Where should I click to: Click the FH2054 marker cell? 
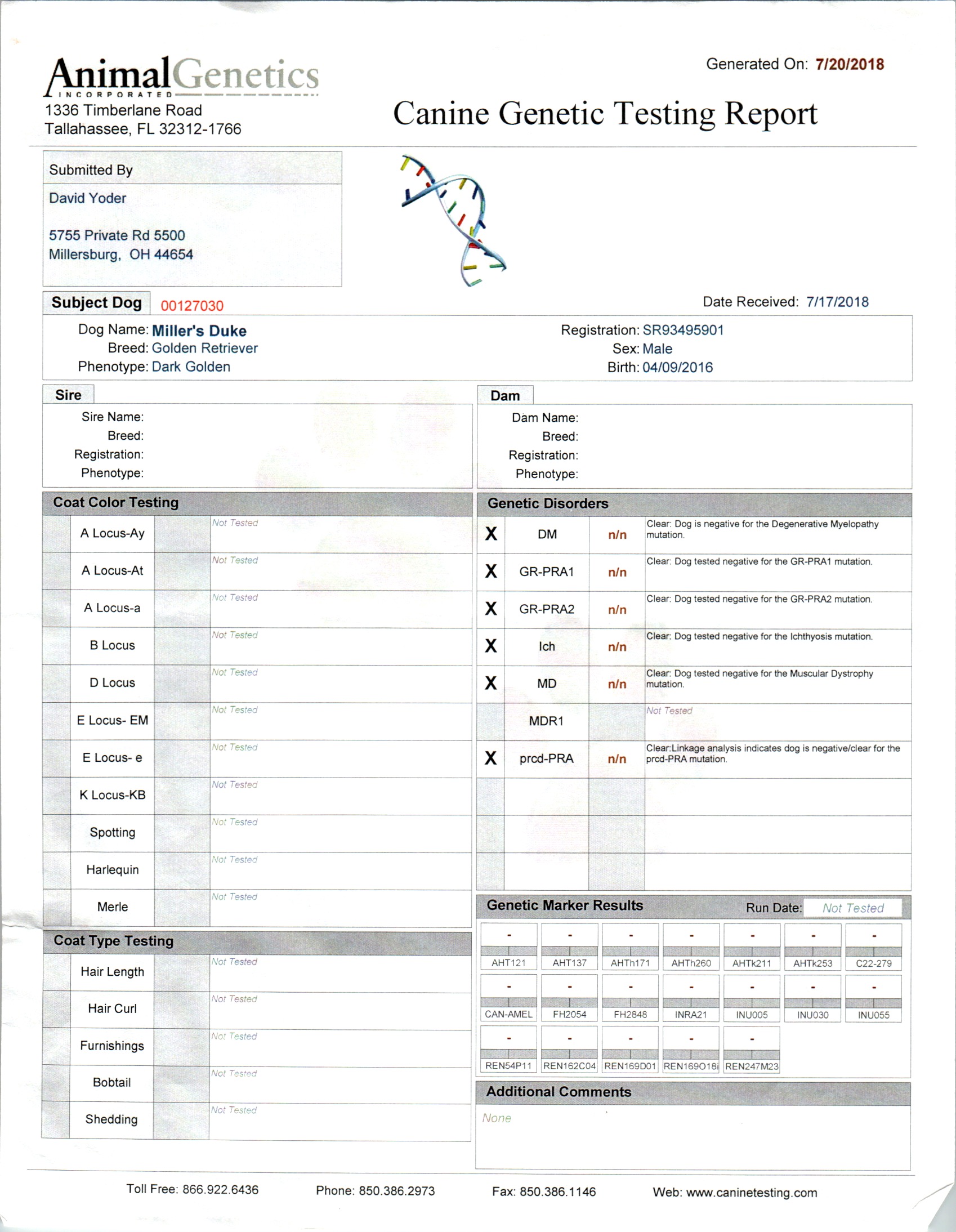point(570,998)
